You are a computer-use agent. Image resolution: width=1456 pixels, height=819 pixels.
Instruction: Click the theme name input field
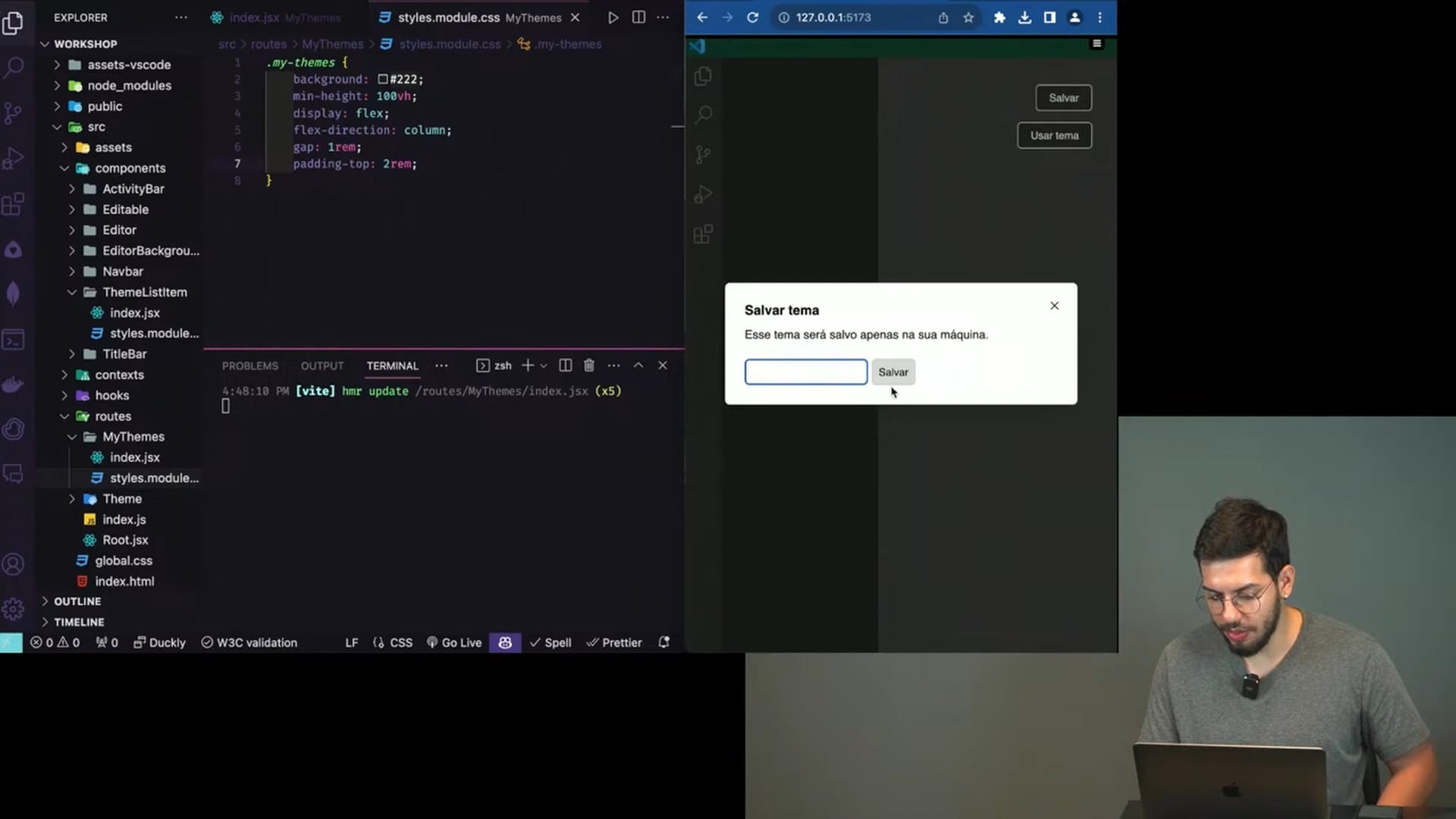[x=805, y=372]
